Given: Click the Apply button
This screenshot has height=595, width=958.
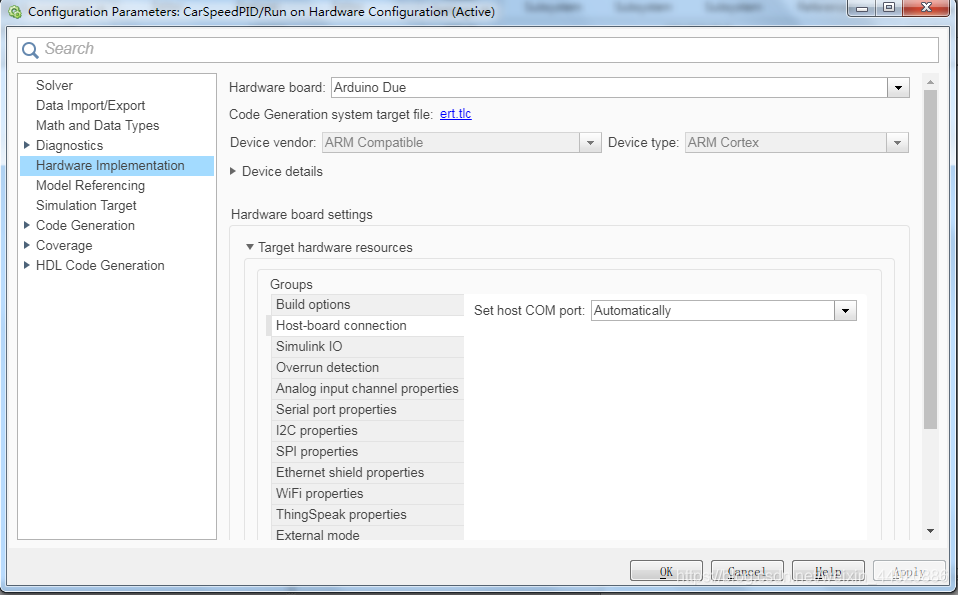Looking at the screenshot, I should coord(909,572).
